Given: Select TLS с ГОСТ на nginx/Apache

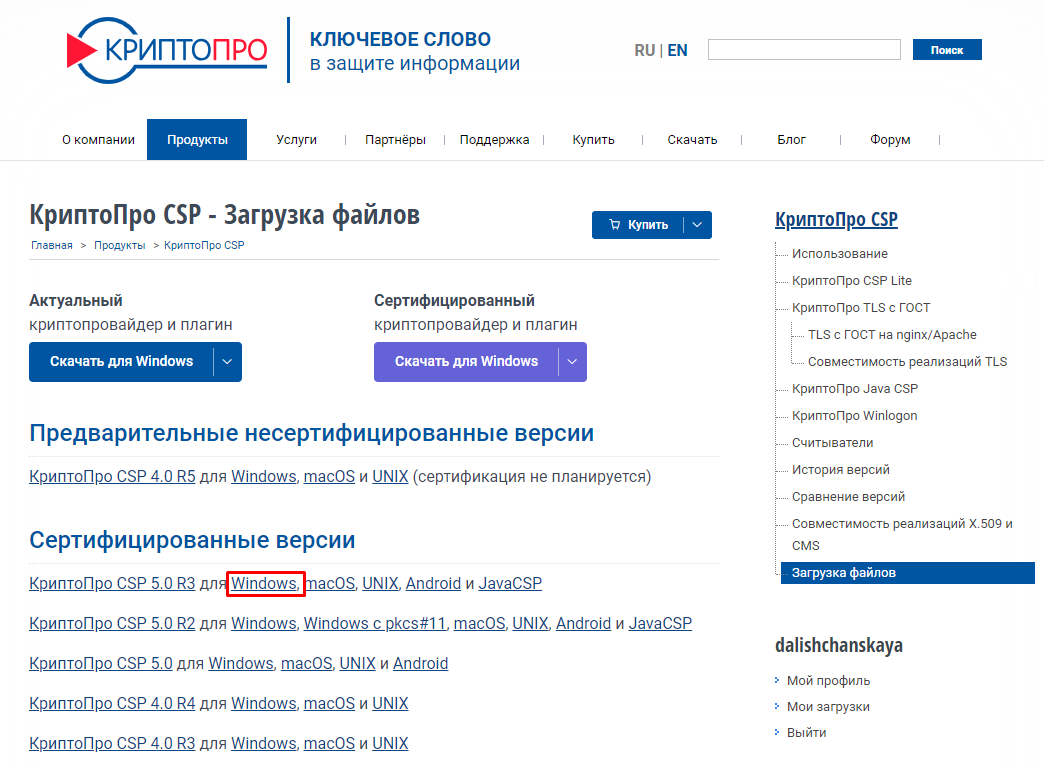Looking at the screenshot, I should tap(892, 334).
